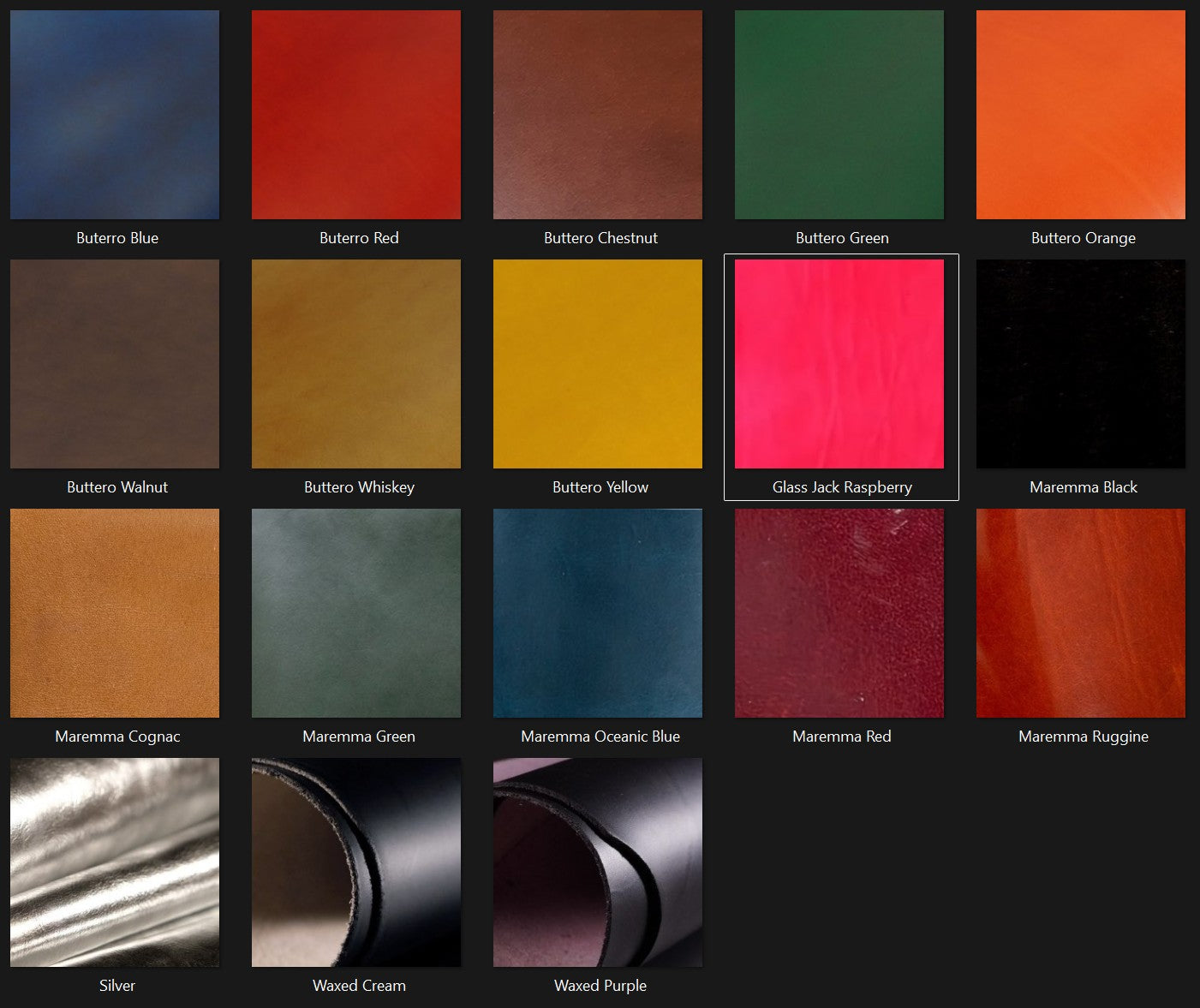Select the Waxed Purple thumbnail
The height and width of the screenshot is (1008, 1200).
(x=598, y=862)
